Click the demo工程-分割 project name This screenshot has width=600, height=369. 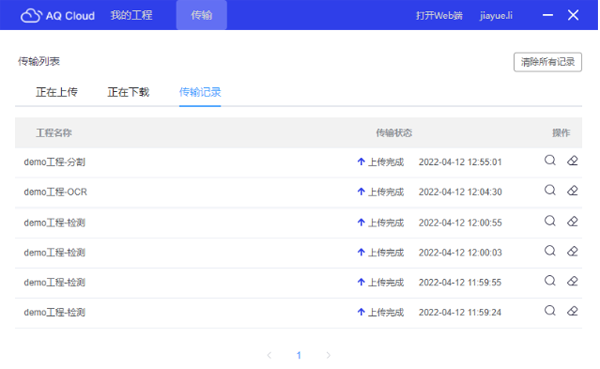[x=54, y=162]
